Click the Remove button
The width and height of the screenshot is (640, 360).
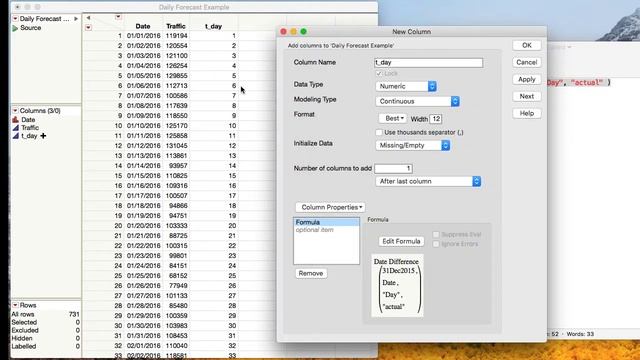[x=311, y=273]
